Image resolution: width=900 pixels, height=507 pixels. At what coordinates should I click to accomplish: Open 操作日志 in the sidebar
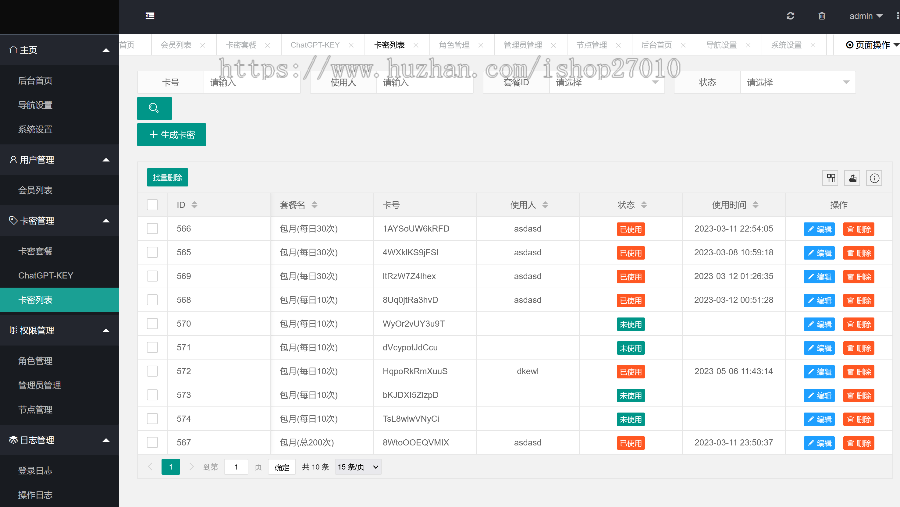tap(59, 495)
